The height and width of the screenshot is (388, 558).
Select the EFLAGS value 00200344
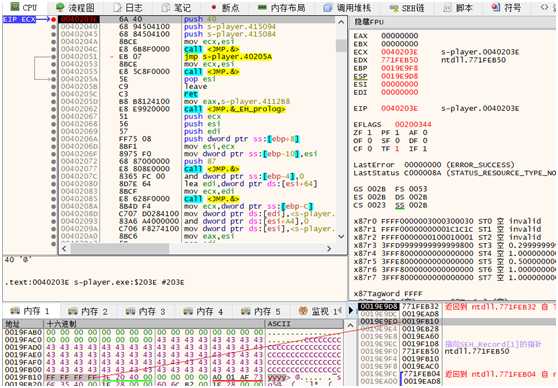413,124
